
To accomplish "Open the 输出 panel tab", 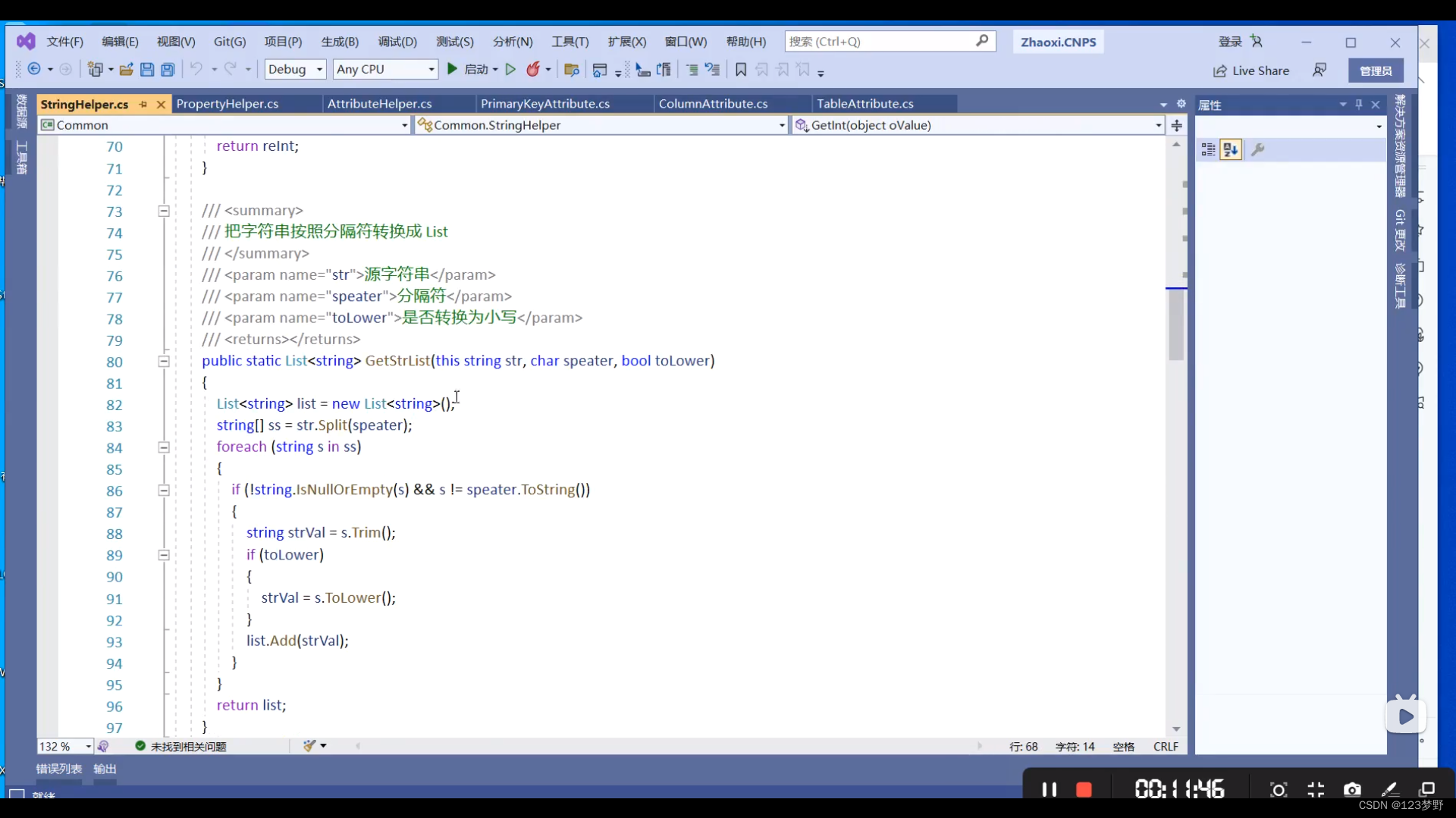I will coord(105,769).
